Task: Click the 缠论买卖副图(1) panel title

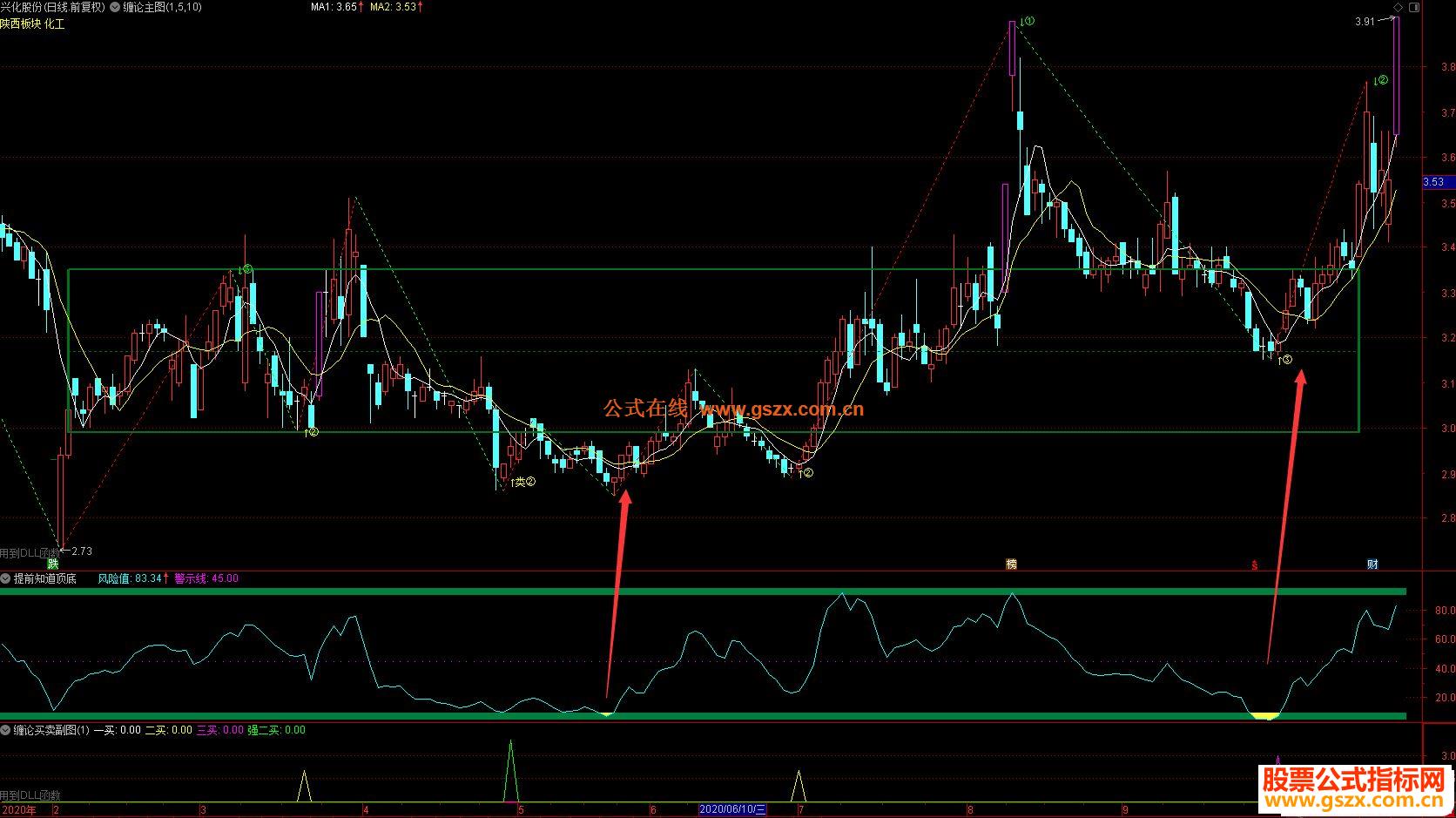Action: [x=51, y=730]
